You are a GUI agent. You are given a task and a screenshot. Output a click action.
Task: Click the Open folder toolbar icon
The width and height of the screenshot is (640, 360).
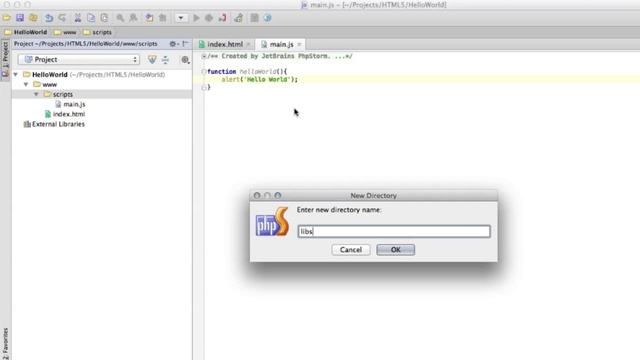click(x=7, y=18)
